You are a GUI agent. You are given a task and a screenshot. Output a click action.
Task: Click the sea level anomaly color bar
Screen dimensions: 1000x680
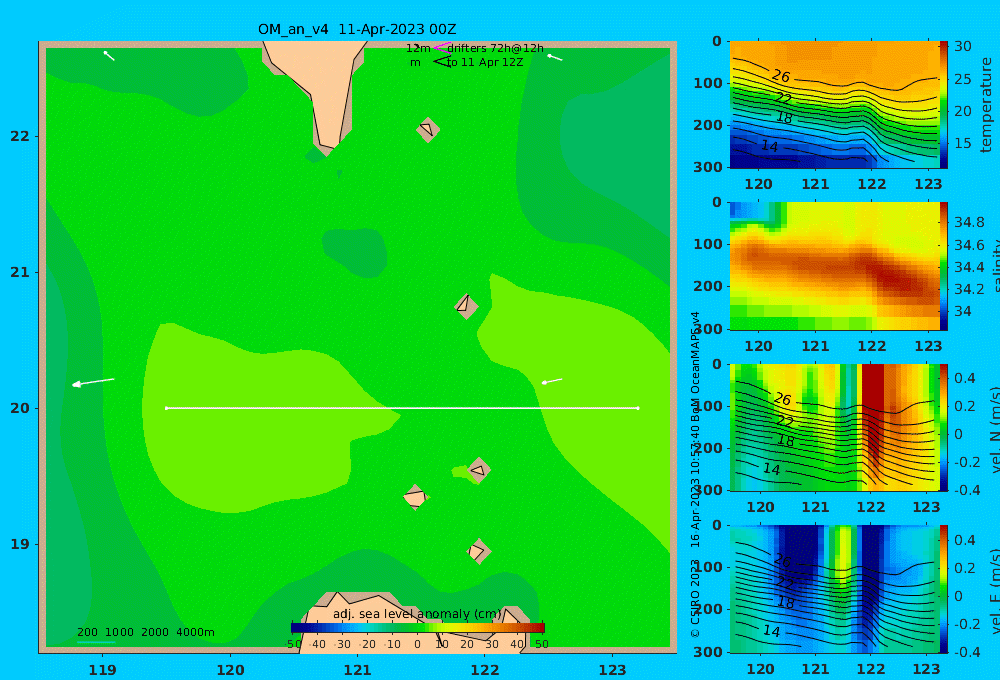coord(417,628)
